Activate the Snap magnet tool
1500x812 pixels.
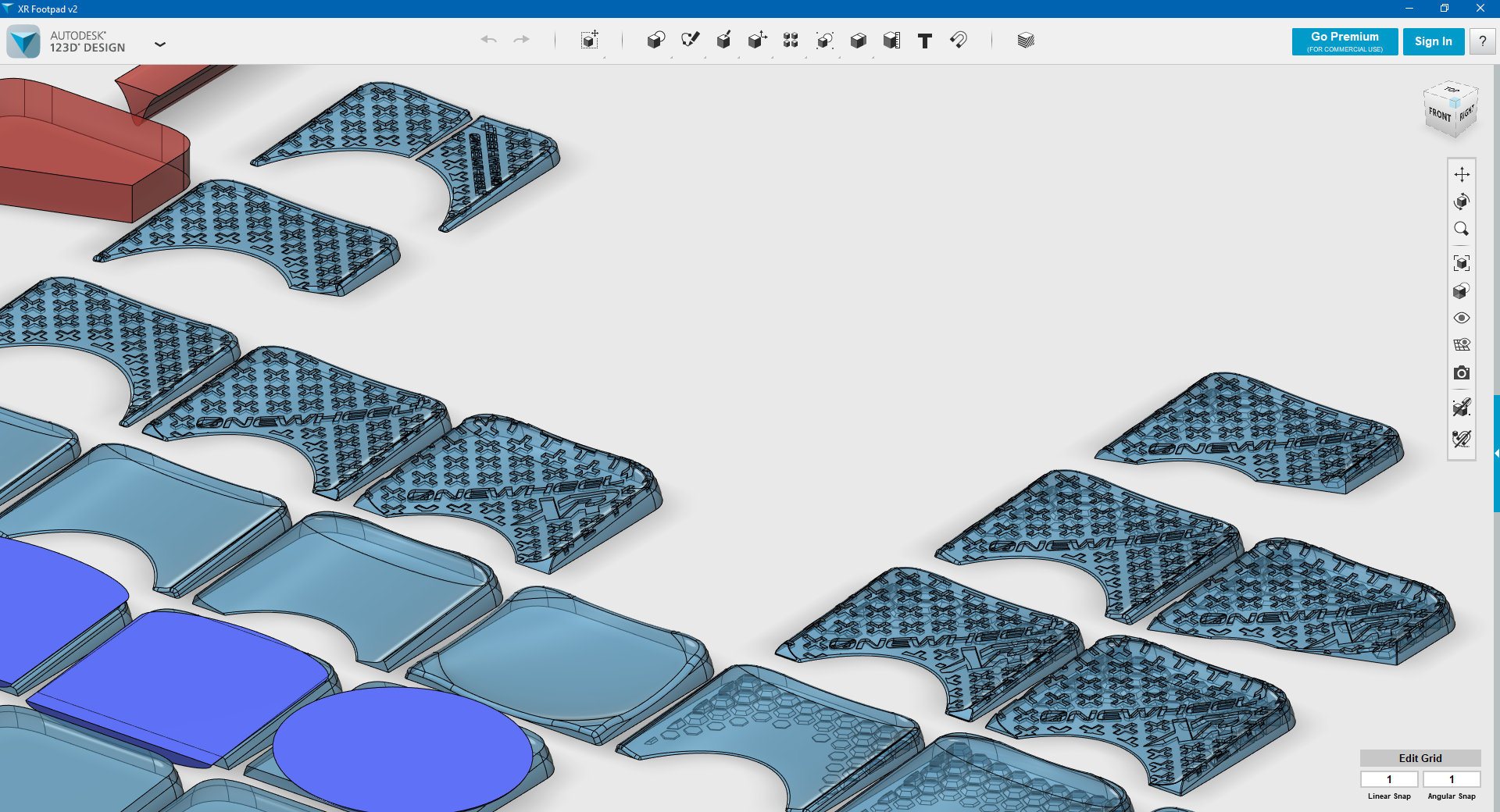[959, 40]
